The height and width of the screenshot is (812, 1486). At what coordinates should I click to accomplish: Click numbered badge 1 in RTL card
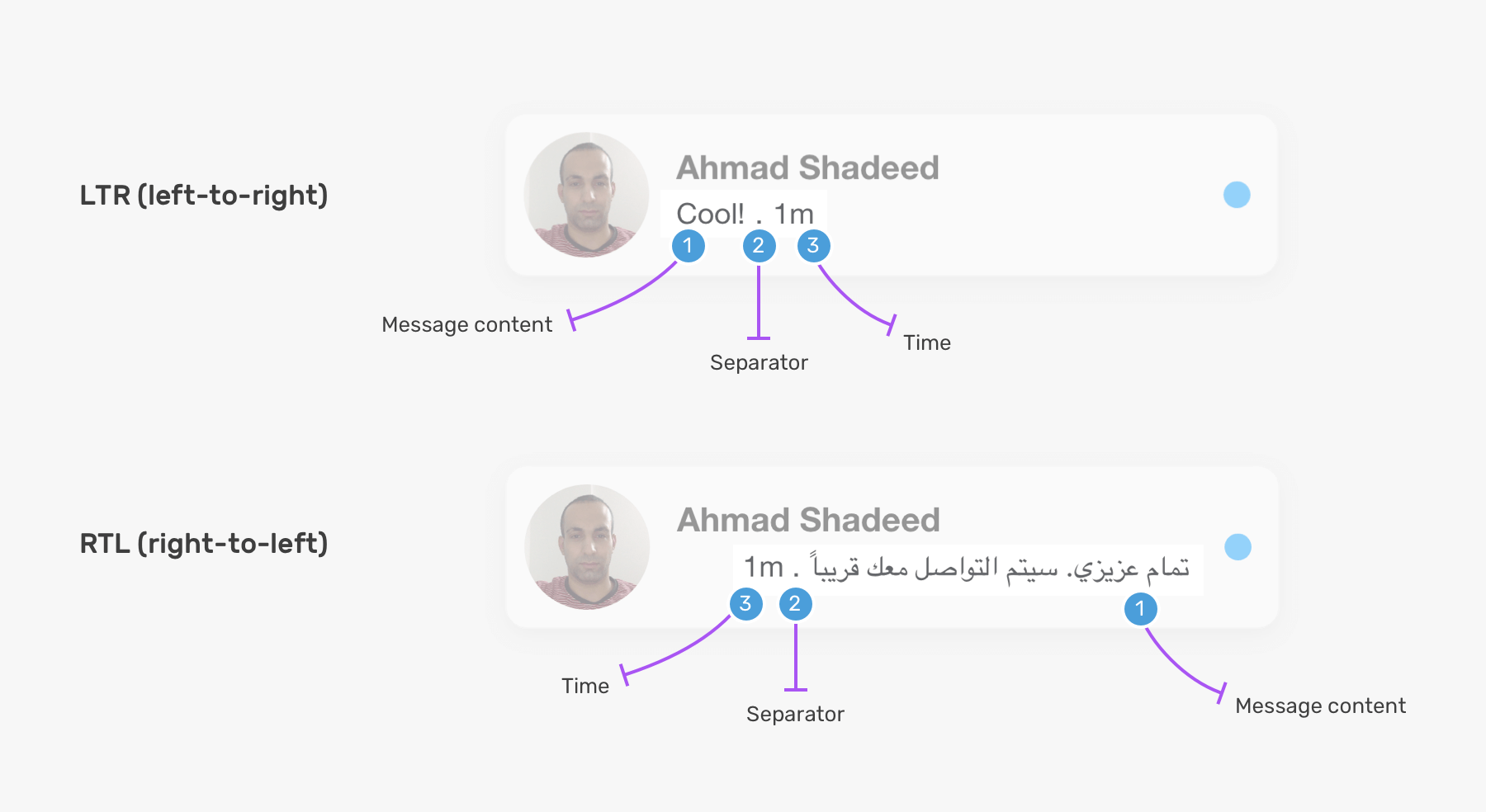tap(1140, 609)
